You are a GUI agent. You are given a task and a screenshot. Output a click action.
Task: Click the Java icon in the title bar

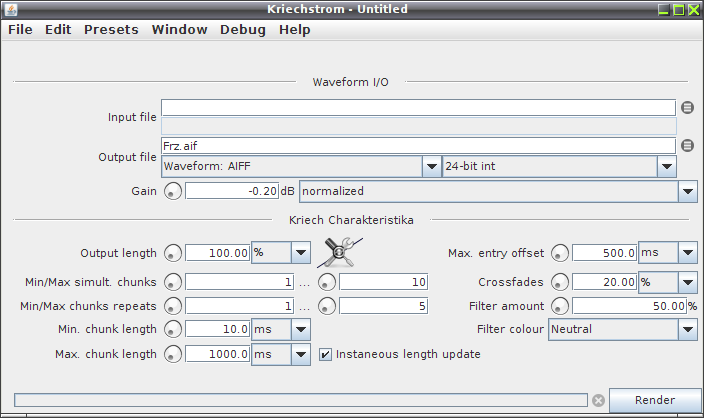click(11, 9)
